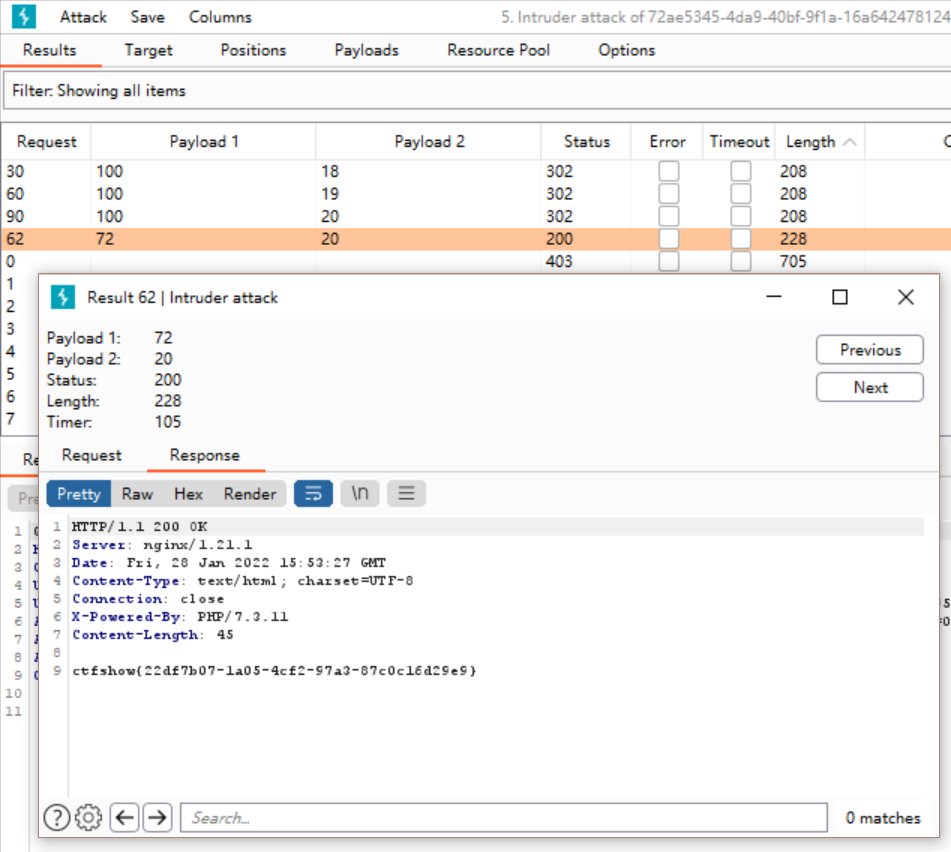Sort by Length column arrow
The height and width of the screenshot is (852, 951).
(x=850, y=142)
